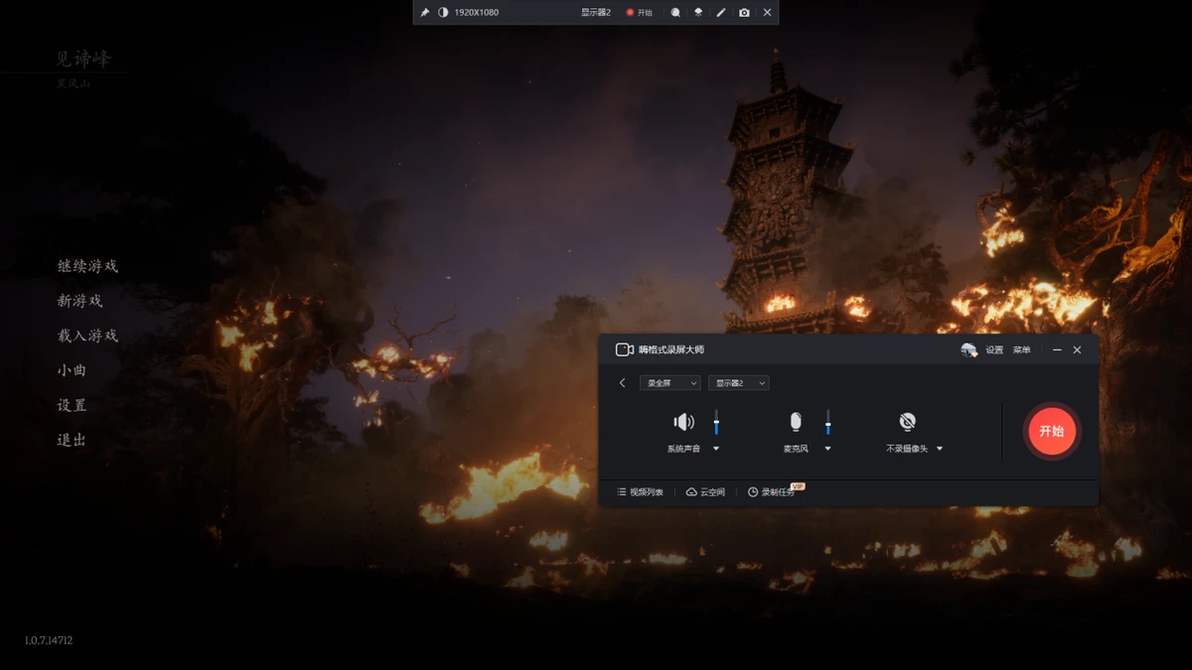Click the 不录摄像头 label
Viewport: 1192px width, 670px height.
click(x=907, y=449)
